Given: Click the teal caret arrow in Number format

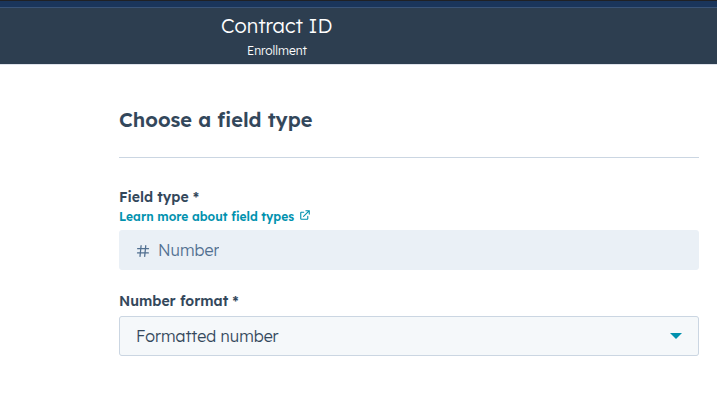Looking at the screenshot, I should coord(676,336).
